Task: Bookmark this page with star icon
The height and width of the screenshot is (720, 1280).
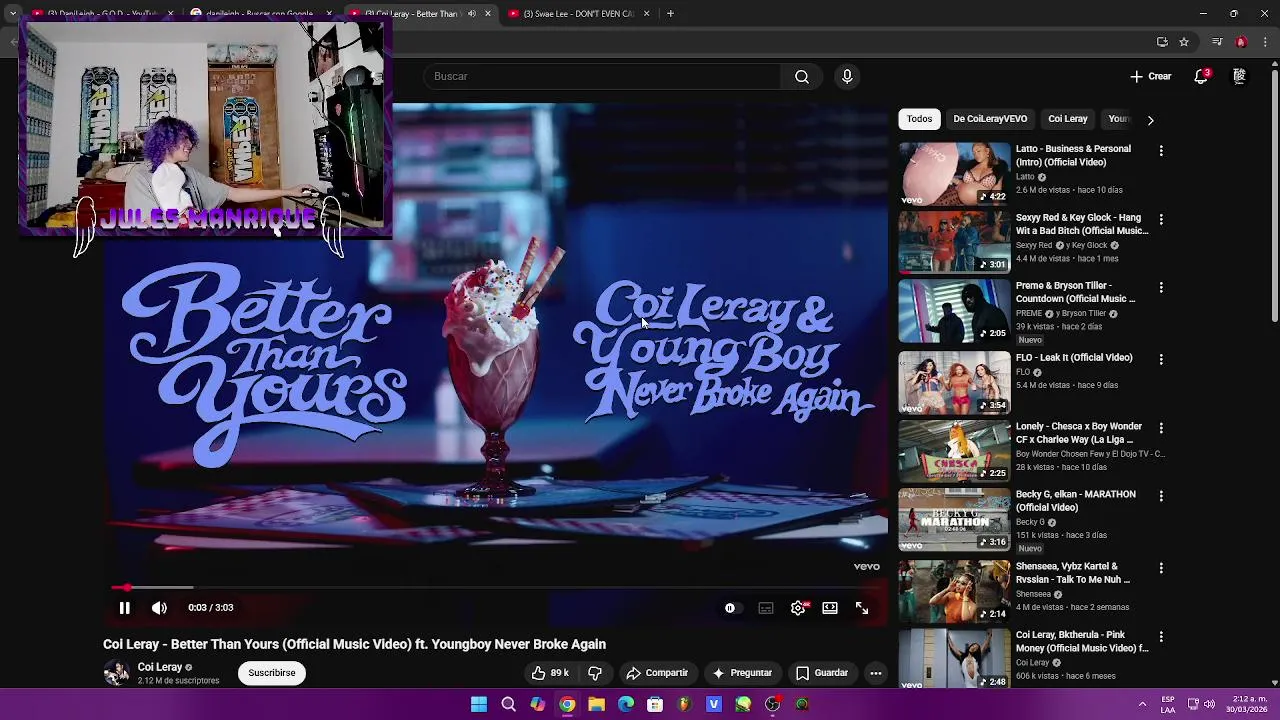Action: [x=1184, y=42]
